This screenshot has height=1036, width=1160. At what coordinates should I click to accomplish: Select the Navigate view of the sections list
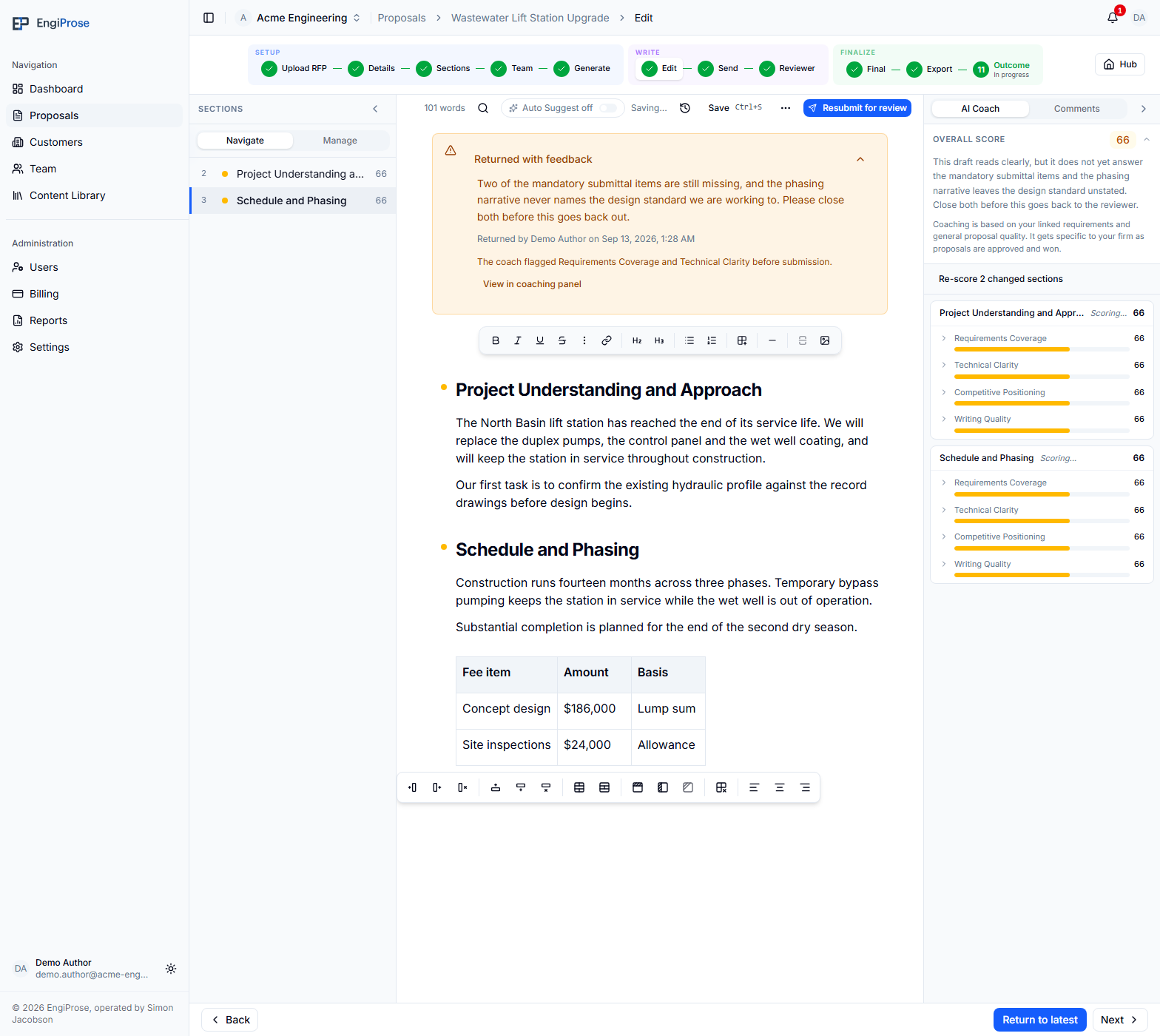coord(245,141)
